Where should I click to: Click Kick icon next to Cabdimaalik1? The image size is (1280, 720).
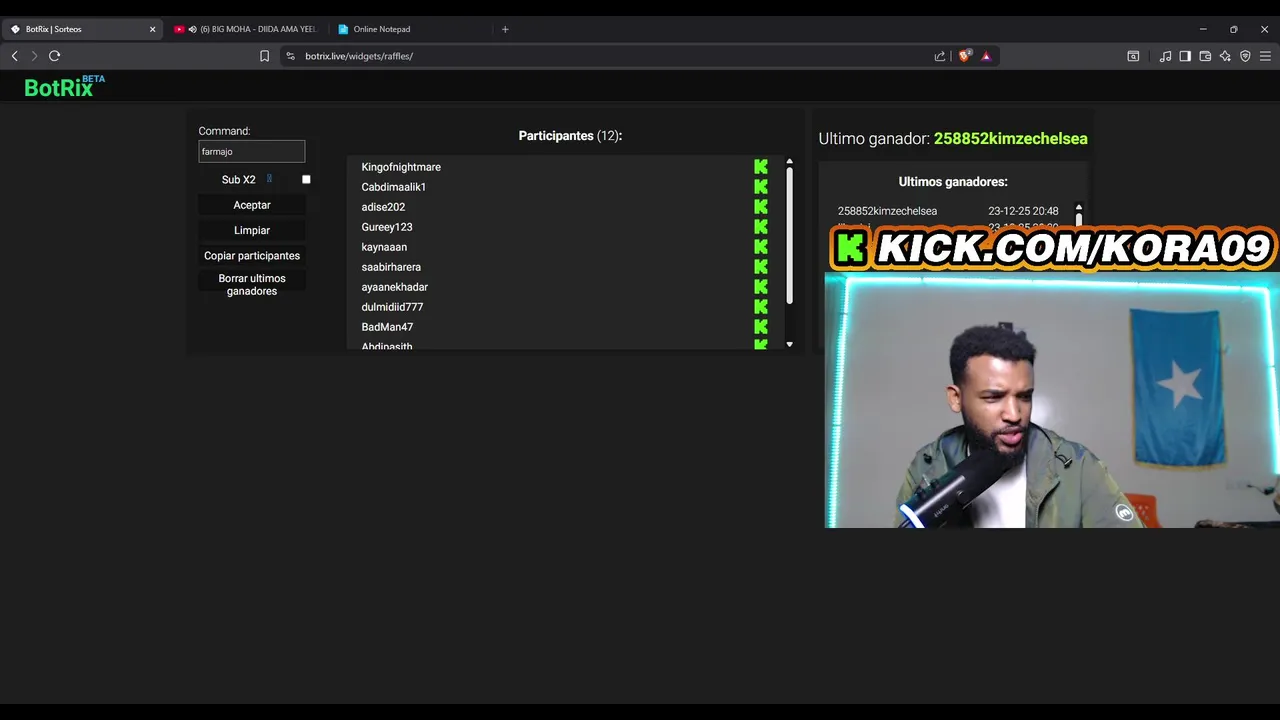[761, 187]
